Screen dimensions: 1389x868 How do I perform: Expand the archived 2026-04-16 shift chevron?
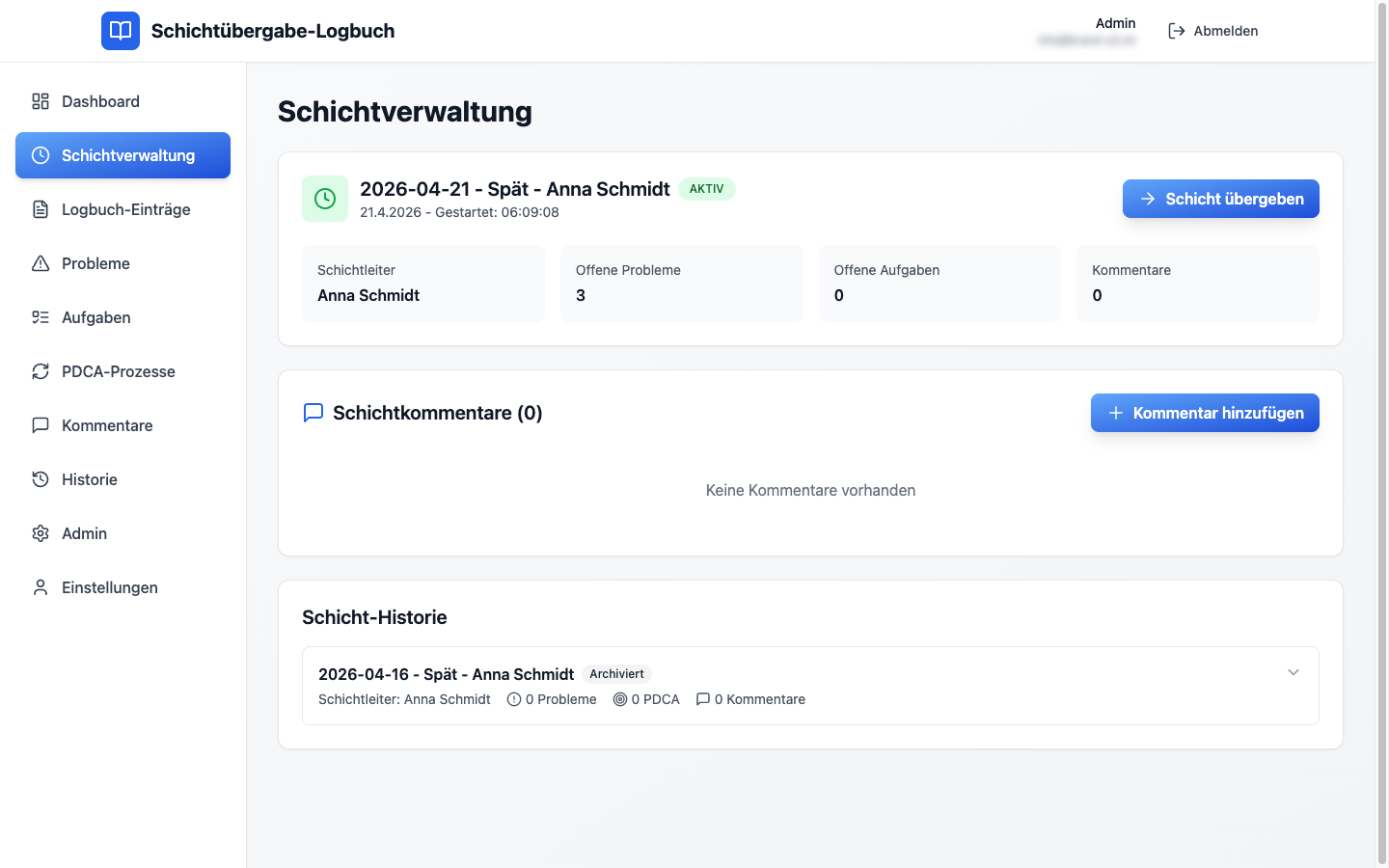(x=1294, y=672)
